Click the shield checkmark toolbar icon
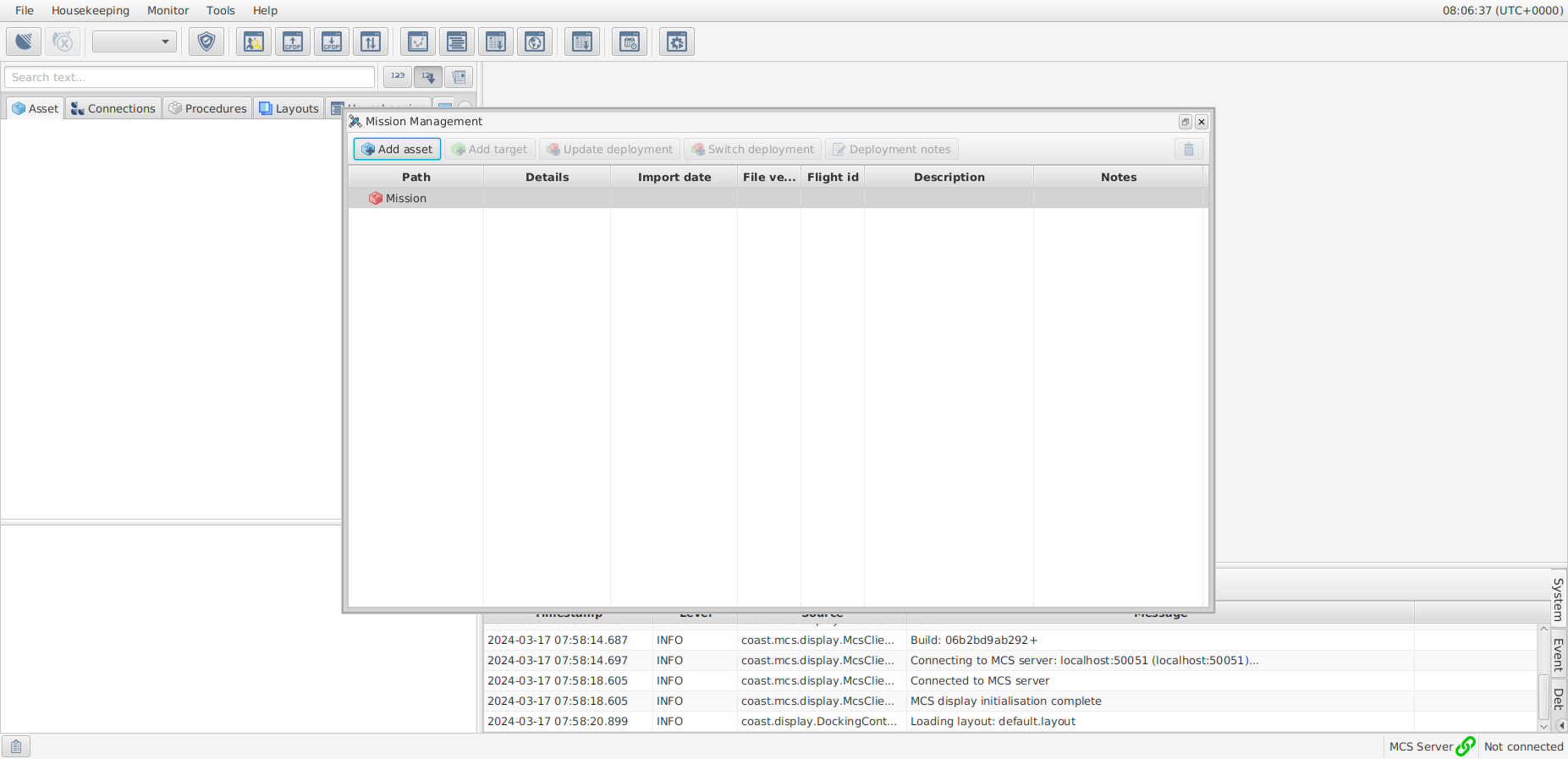The height and width of the screenshot is (759, 1568). click(206, 41)
